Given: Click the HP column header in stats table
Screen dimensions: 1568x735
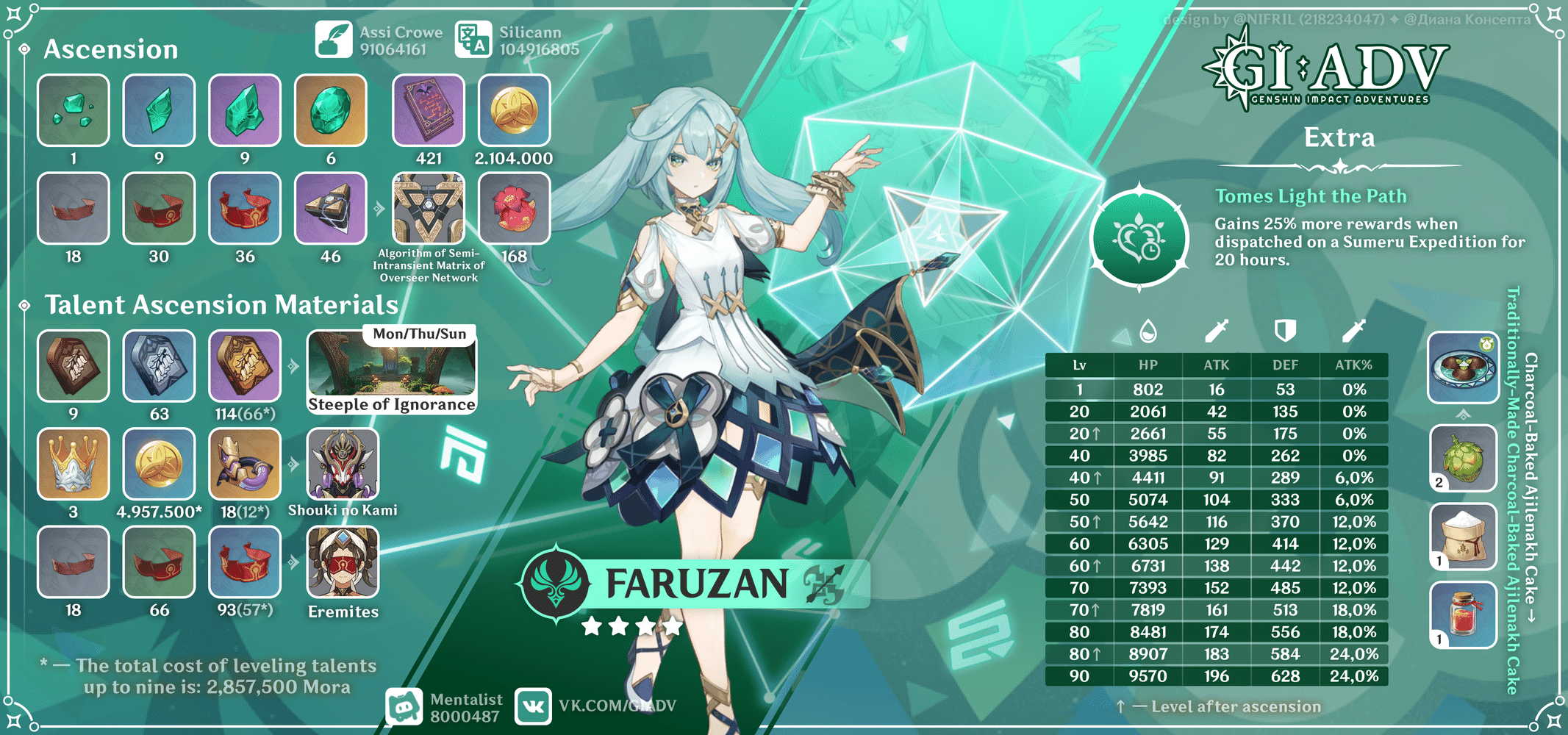Looking at the screenshot, I should pos(1148,365).
